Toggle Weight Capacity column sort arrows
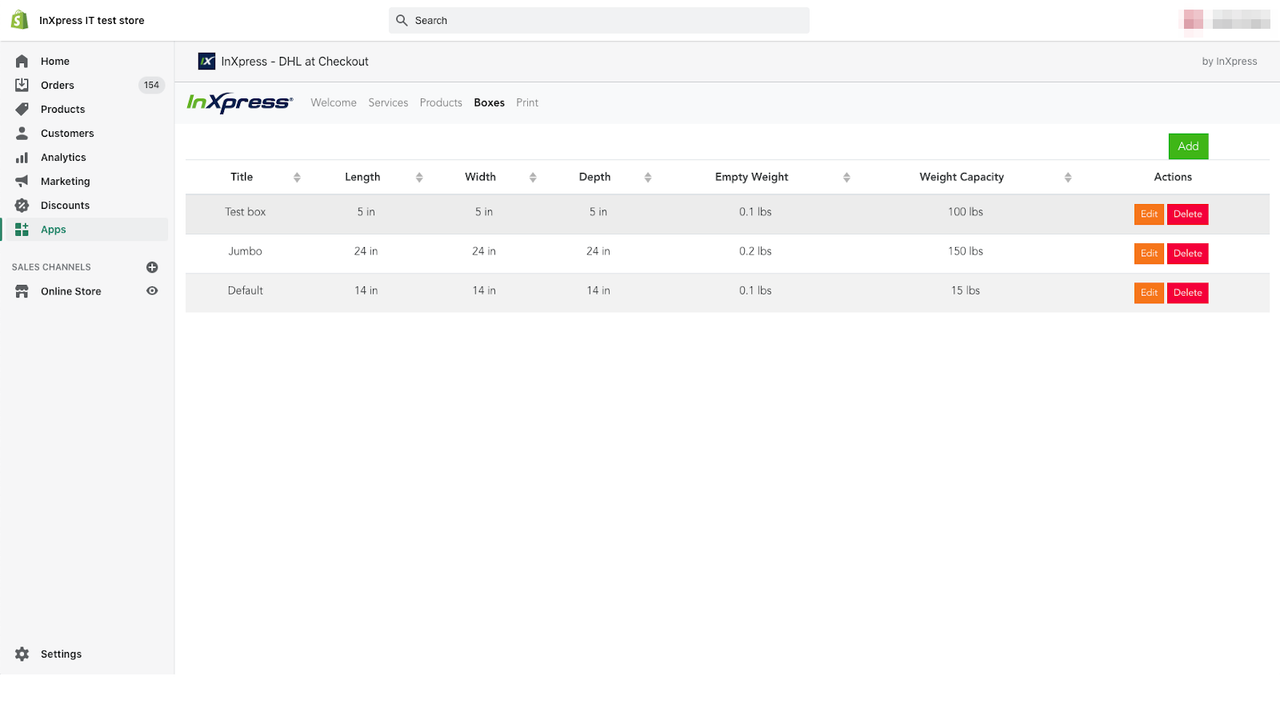 1067,177
